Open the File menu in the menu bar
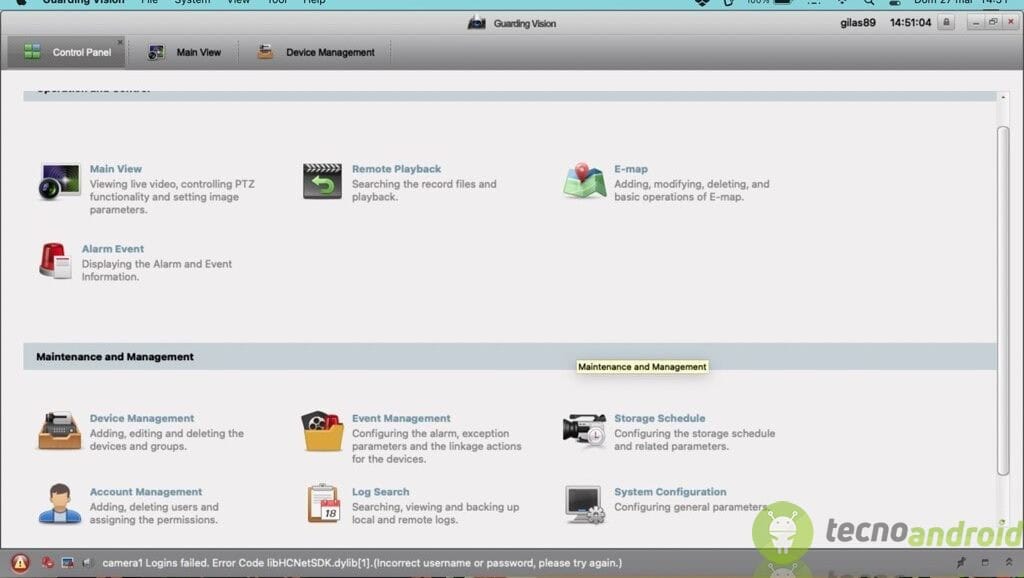 [x=149, y=2]
